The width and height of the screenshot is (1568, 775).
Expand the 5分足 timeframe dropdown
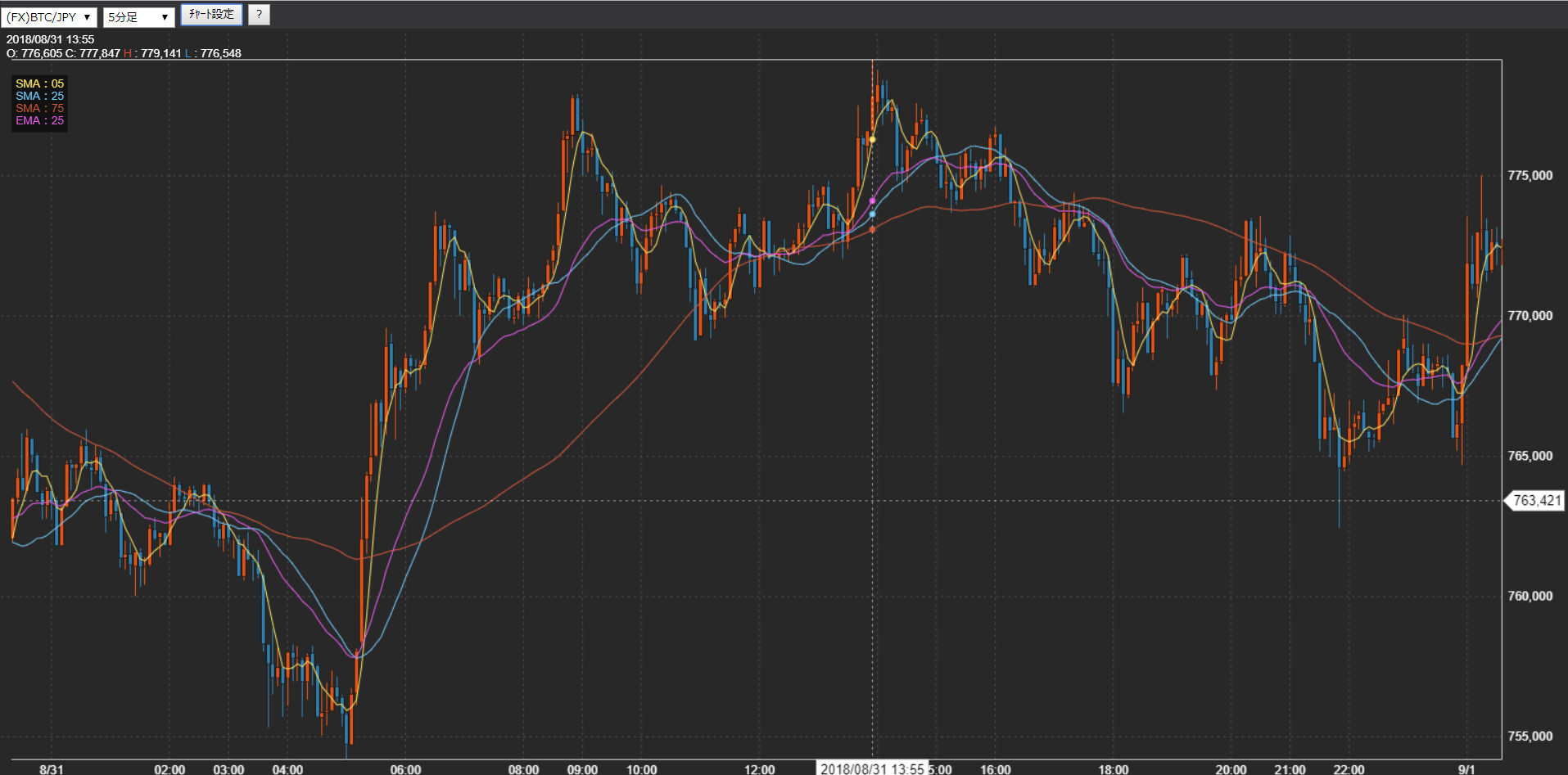(138, 17)
